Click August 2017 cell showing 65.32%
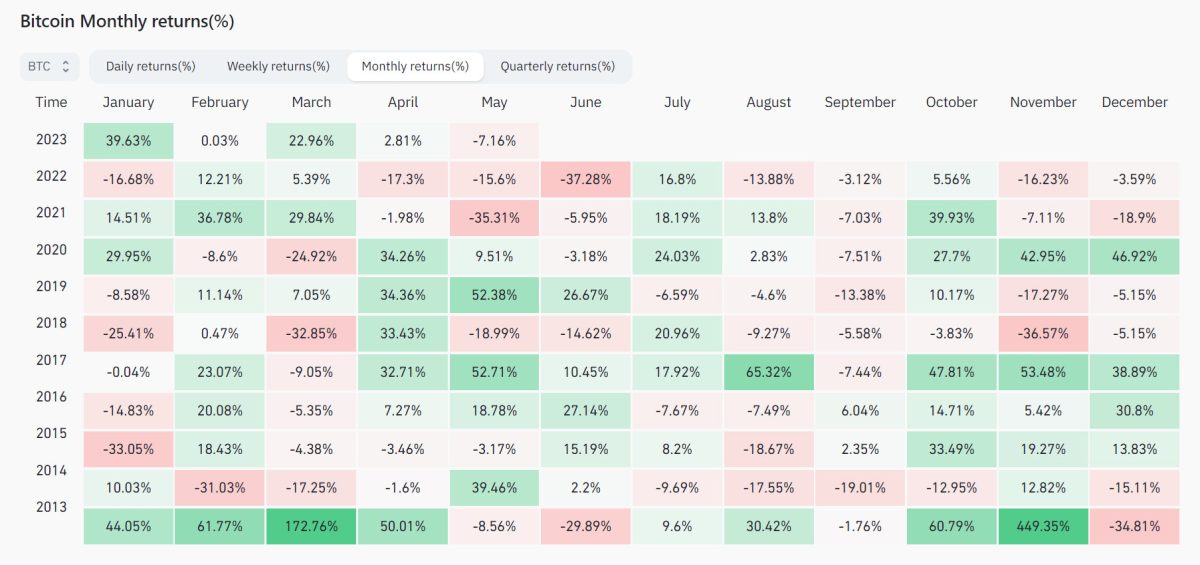 (768, 372)
